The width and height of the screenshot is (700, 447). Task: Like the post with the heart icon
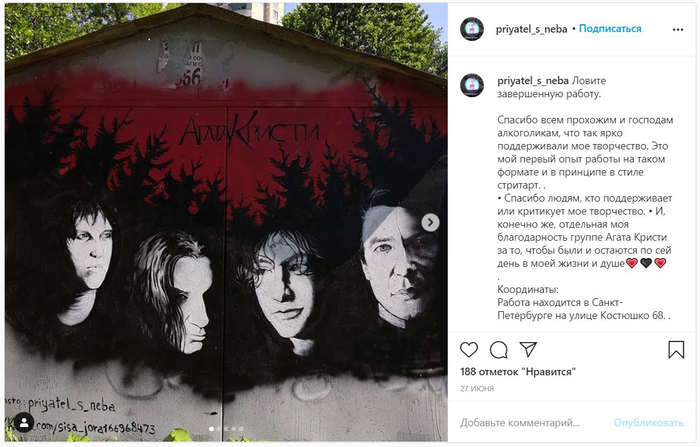[469, 350]
